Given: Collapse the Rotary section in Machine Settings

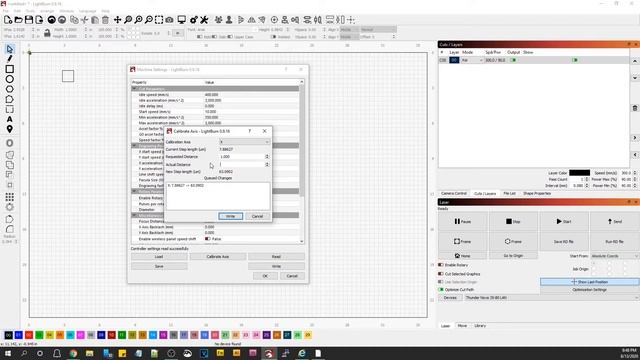Looking at the screenshot, I should [x=134, y=191].
